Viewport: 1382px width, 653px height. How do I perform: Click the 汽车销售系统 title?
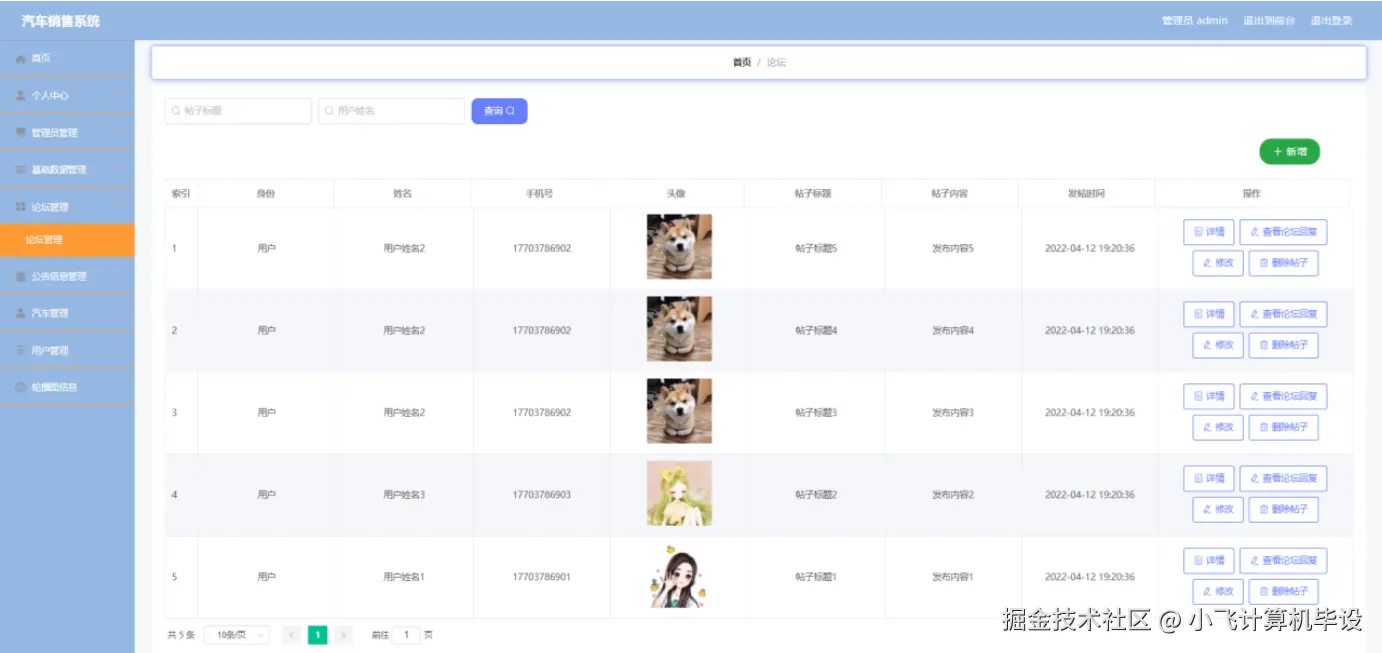click(61, 21)
